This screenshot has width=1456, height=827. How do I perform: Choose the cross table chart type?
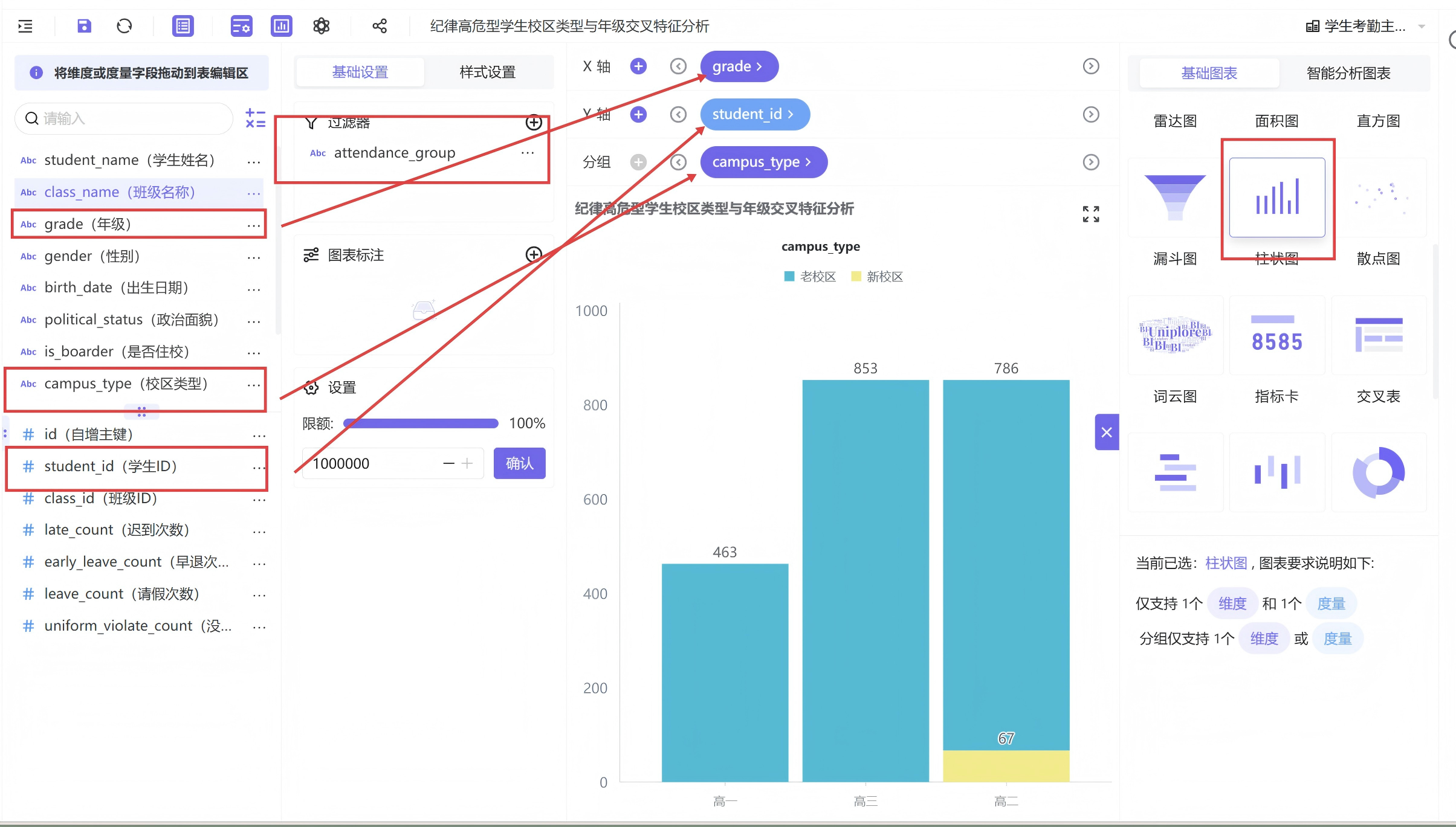click(x=1379, y=335)
